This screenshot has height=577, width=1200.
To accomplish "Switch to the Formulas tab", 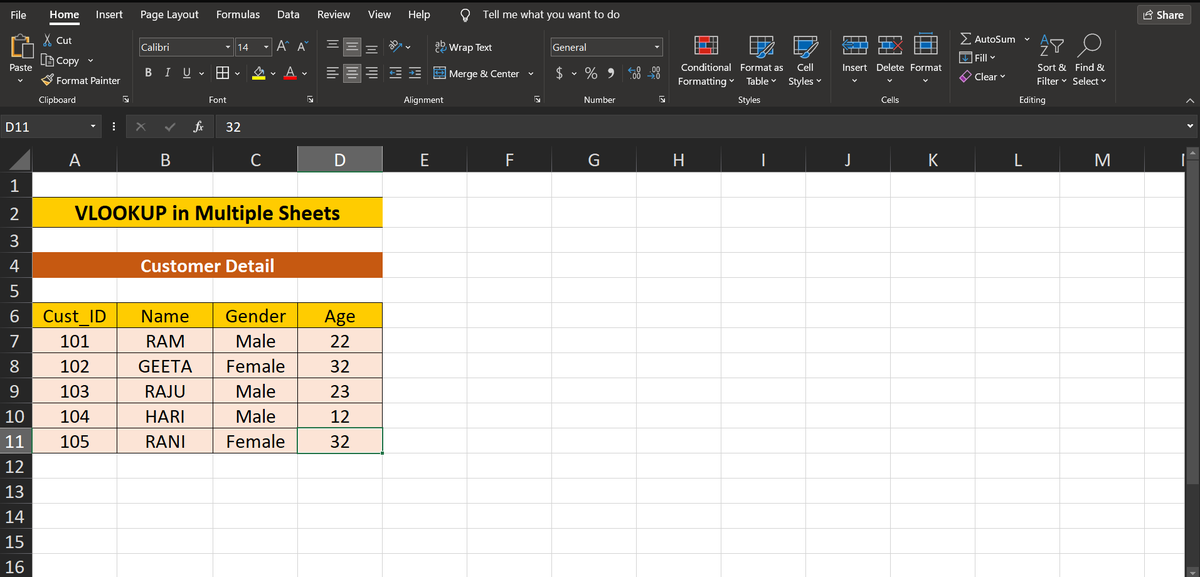I will coord(238,15).
